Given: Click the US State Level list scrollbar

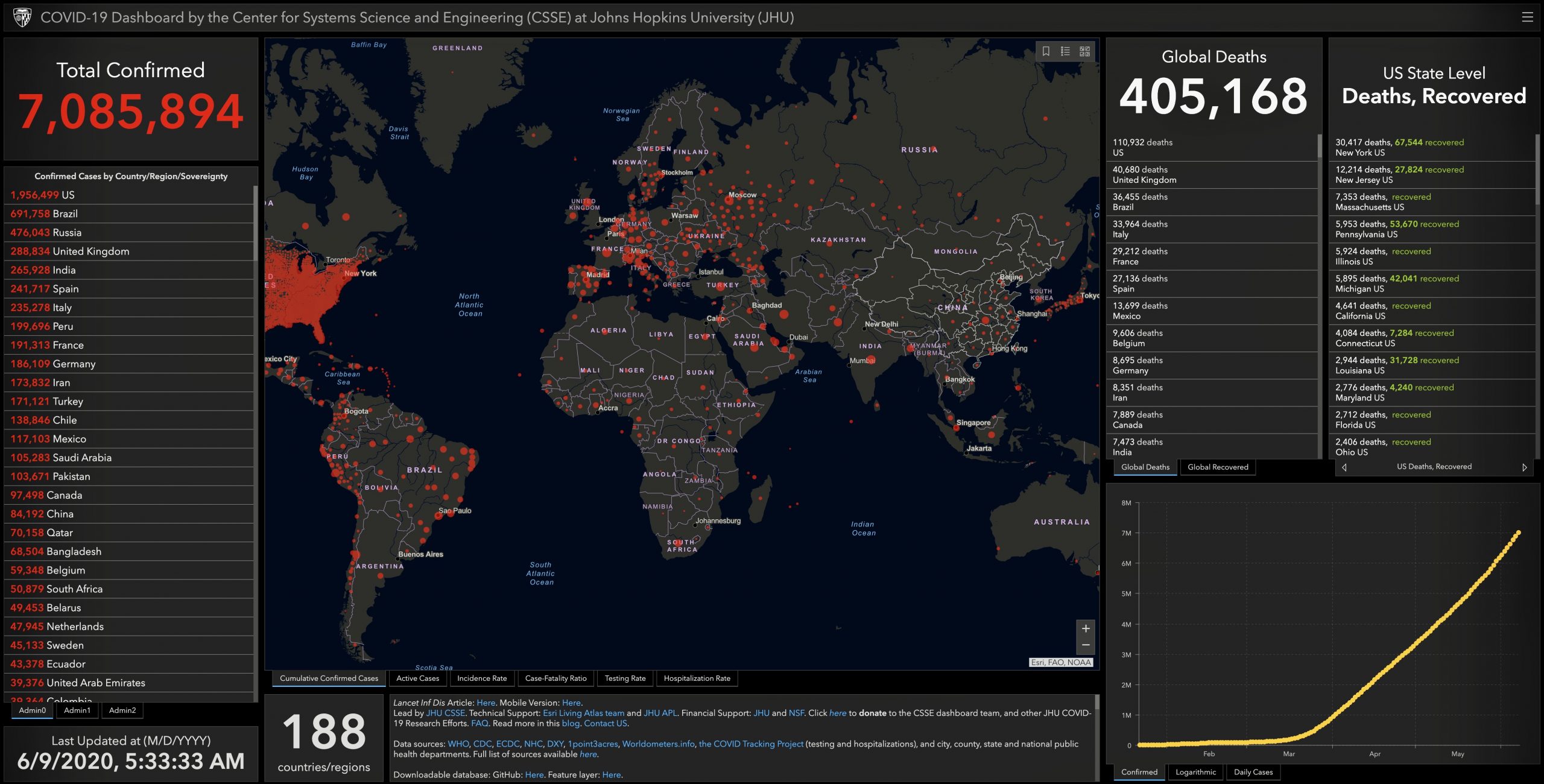Looking at the screenshot, I should [1537, 169].
